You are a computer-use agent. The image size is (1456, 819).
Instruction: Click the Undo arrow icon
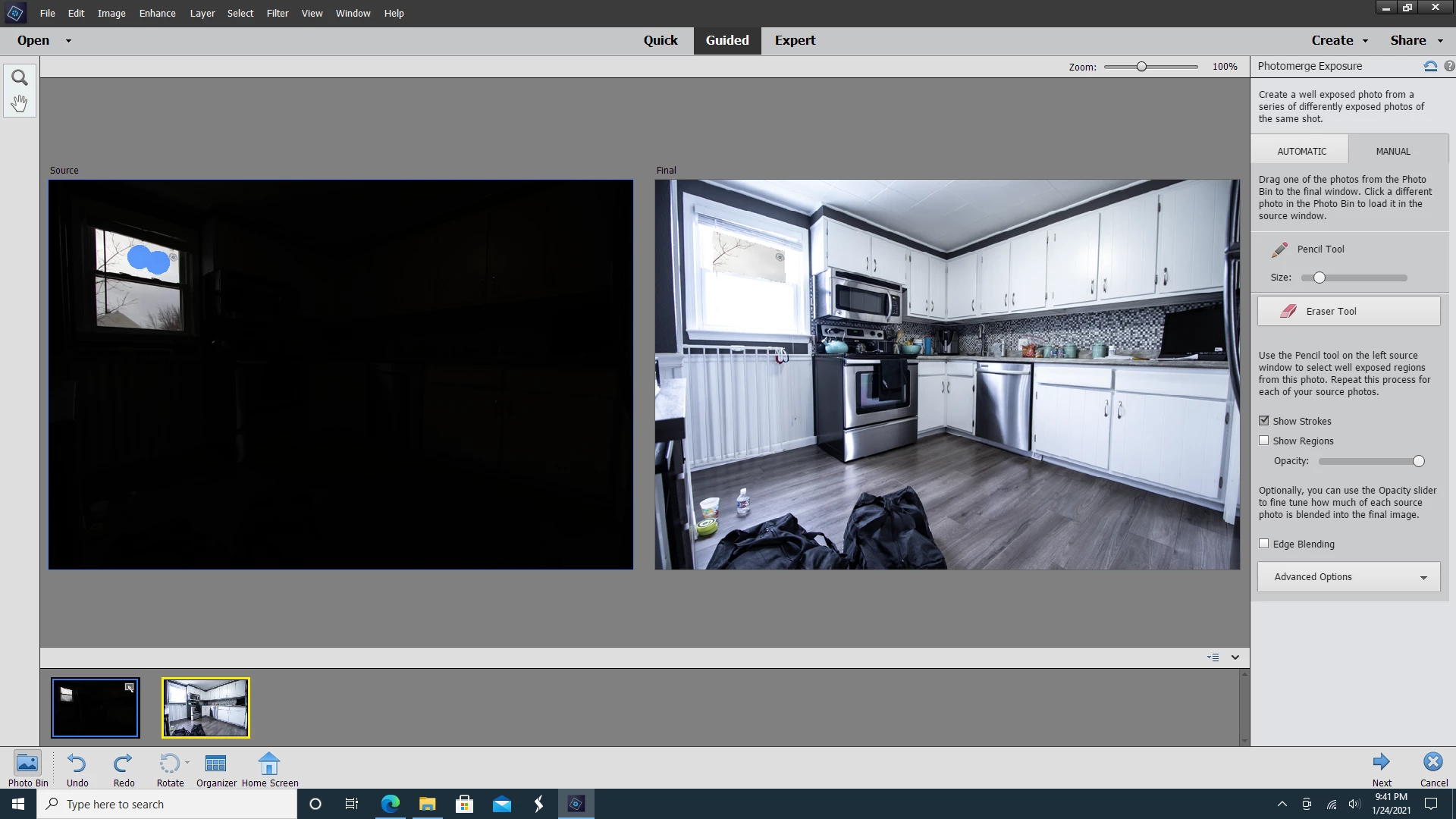[77, 763]
